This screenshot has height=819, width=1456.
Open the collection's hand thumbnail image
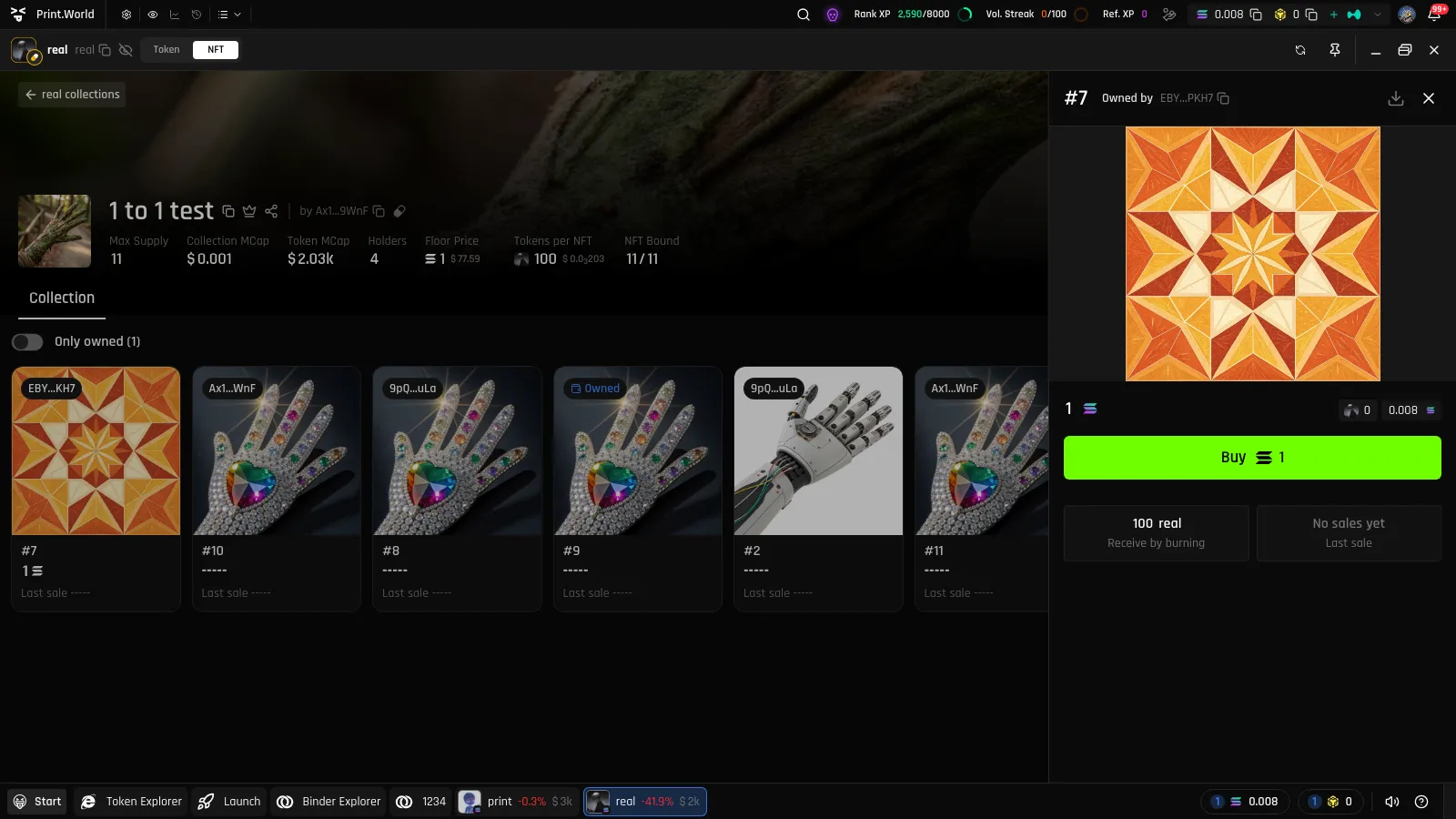(55, 231)
